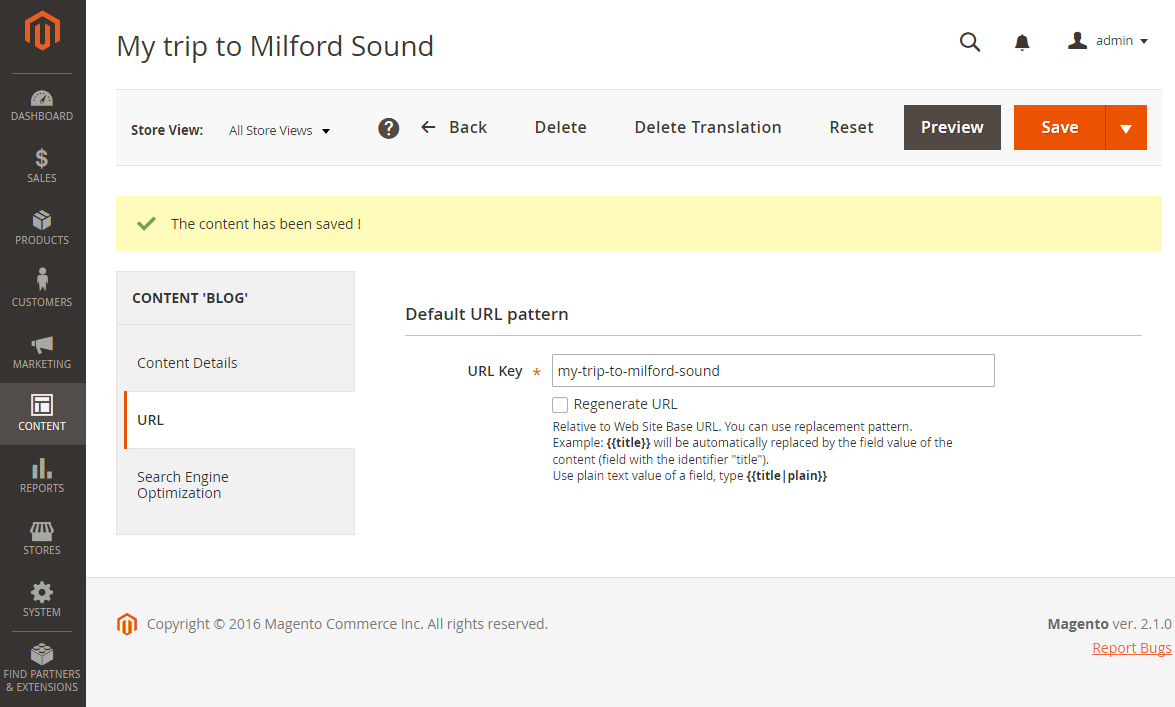1175x707 pixels.
Task: Click the Magento logo in sidebar
Action: 42,31
